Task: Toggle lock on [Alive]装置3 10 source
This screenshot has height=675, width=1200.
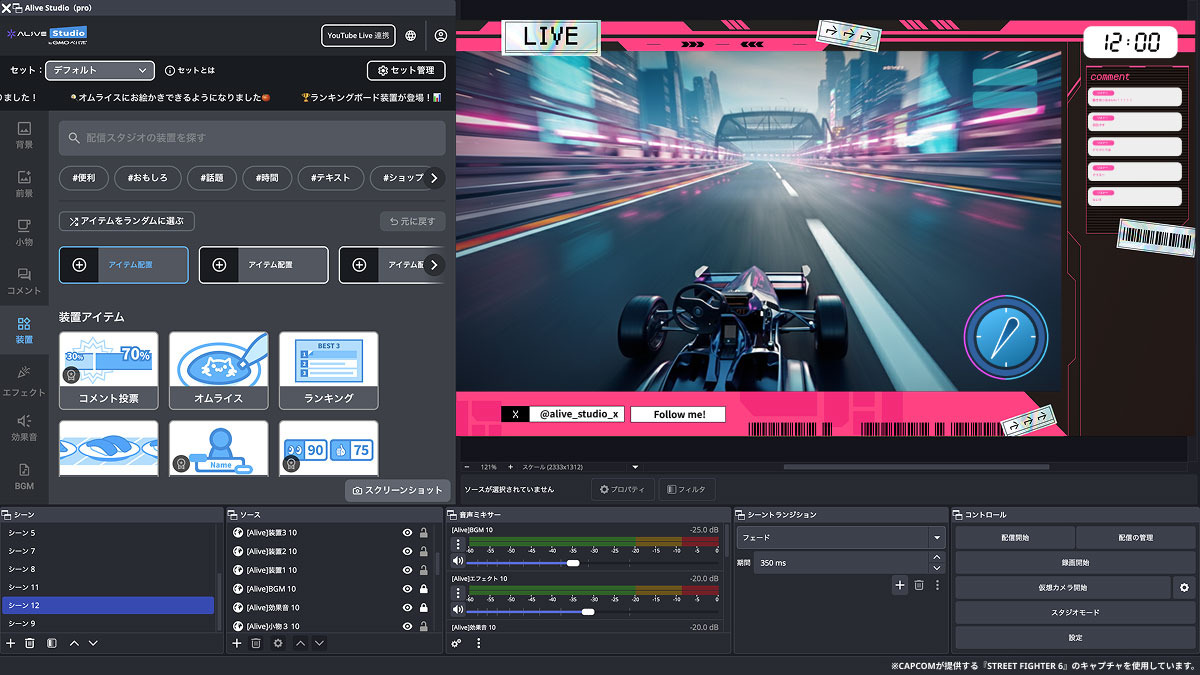Action: [424, 533]
